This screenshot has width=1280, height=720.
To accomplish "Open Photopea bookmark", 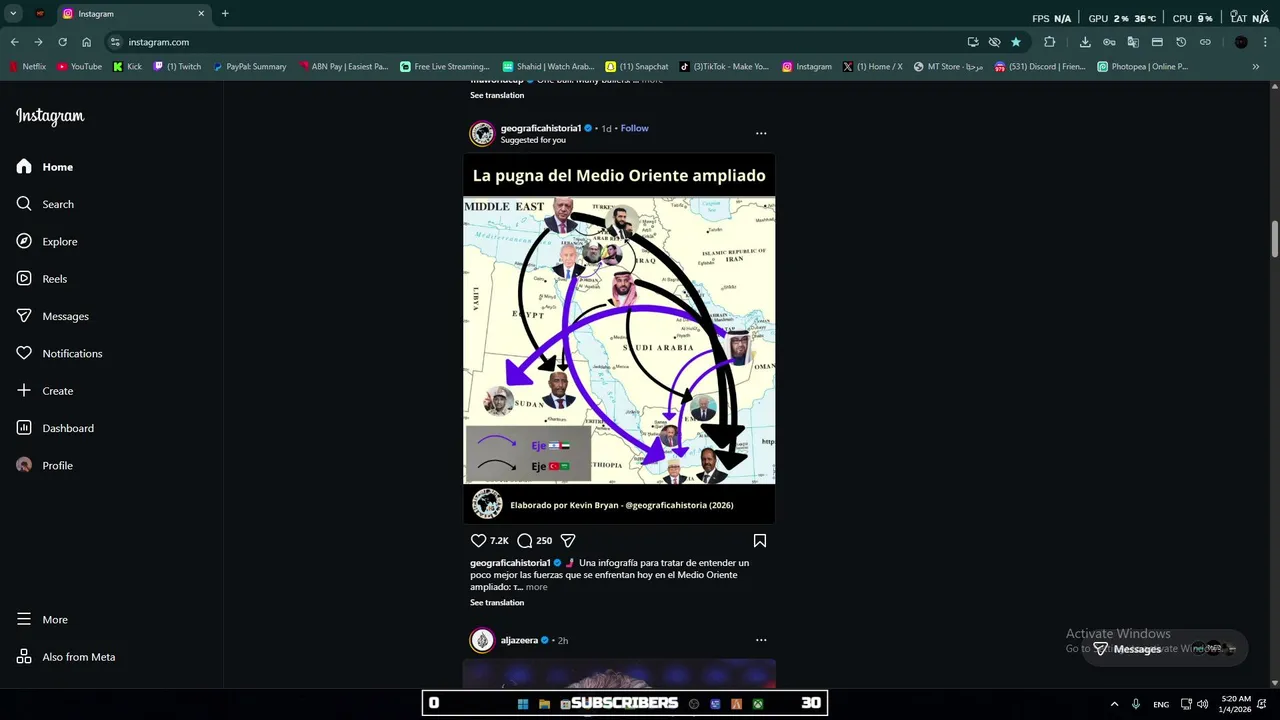I will [x=1142, y=67].
